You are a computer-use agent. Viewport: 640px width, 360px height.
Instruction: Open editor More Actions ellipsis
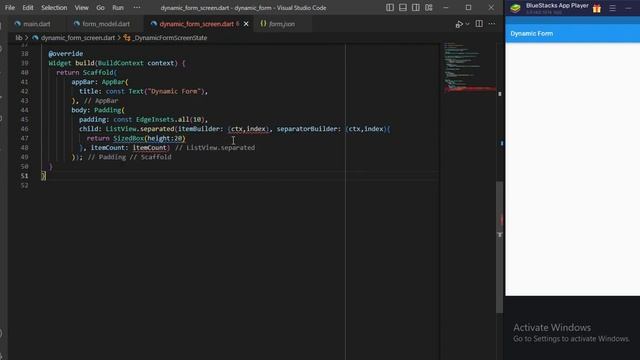492,24
